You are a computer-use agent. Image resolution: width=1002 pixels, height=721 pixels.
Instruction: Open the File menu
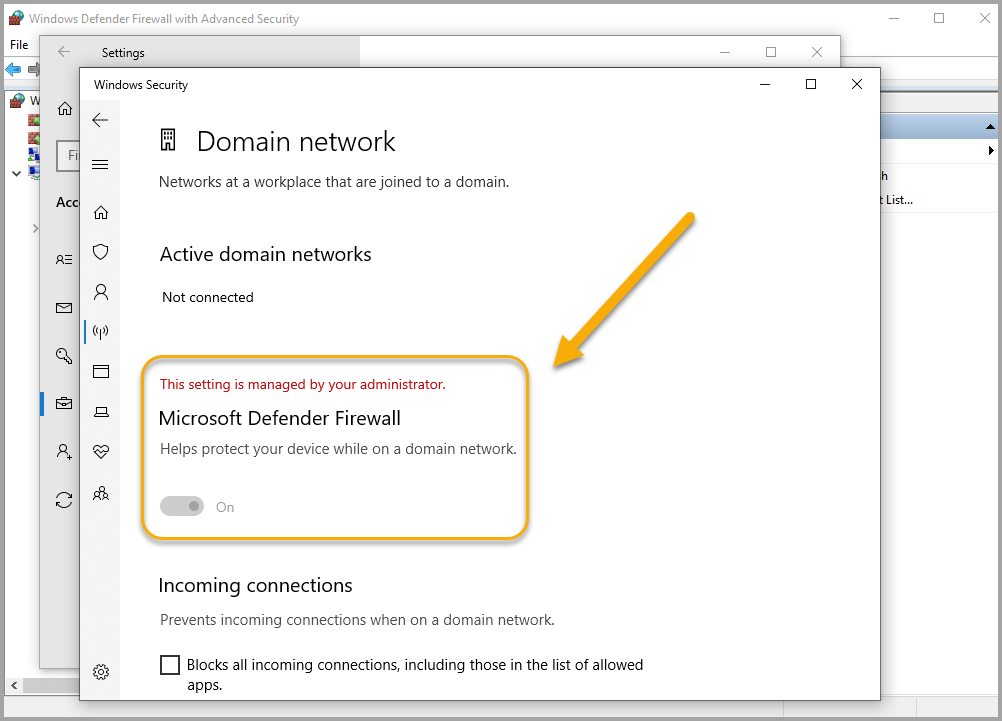19,45
